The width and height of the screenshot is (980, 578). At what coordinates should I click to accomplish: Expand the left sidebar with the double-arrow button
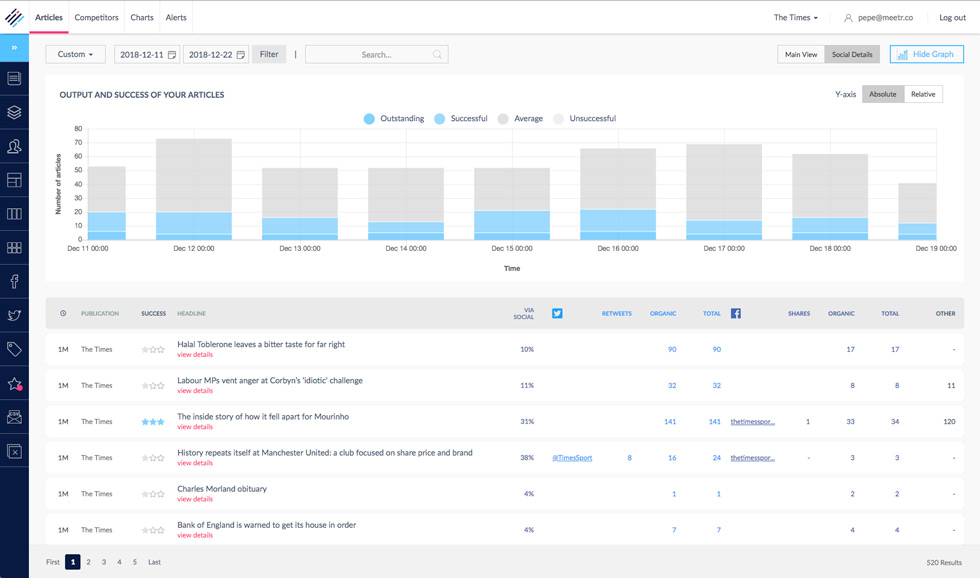[x=14, y=47]
